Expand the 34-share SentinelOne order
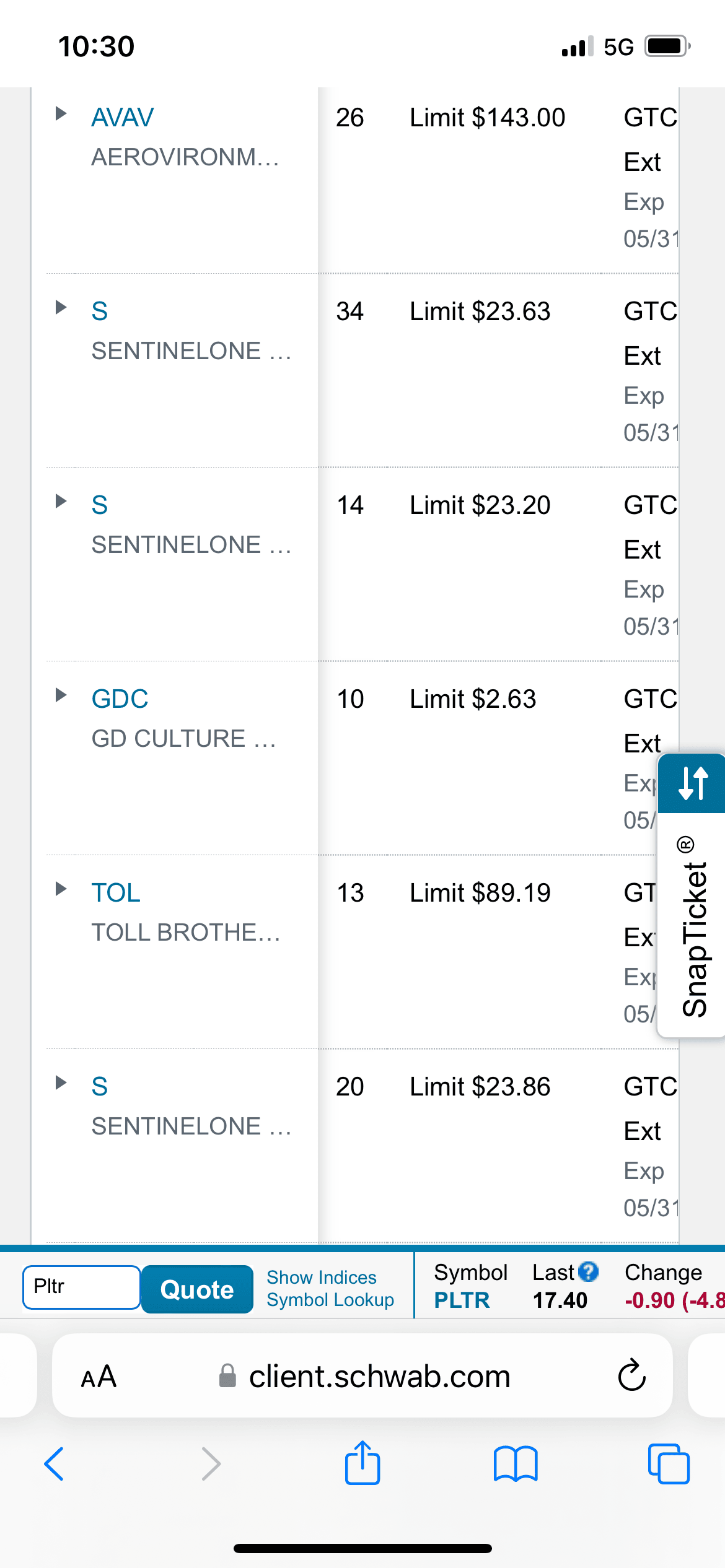The width and height of the screenshot is (725, 1568). pyautogui.click(x=61, y=307)
